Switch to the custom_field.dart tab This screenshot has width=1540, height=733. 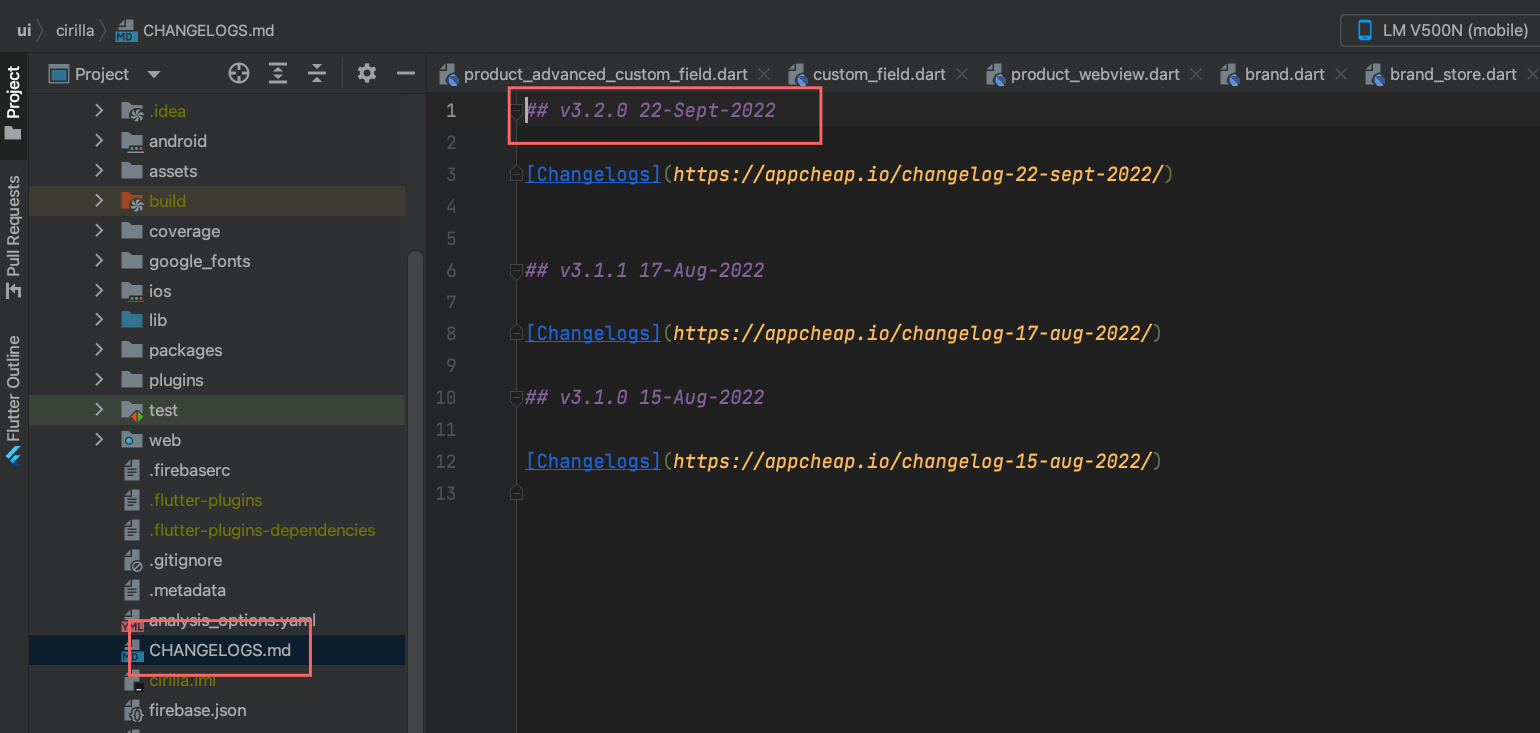tap(880, 73)
